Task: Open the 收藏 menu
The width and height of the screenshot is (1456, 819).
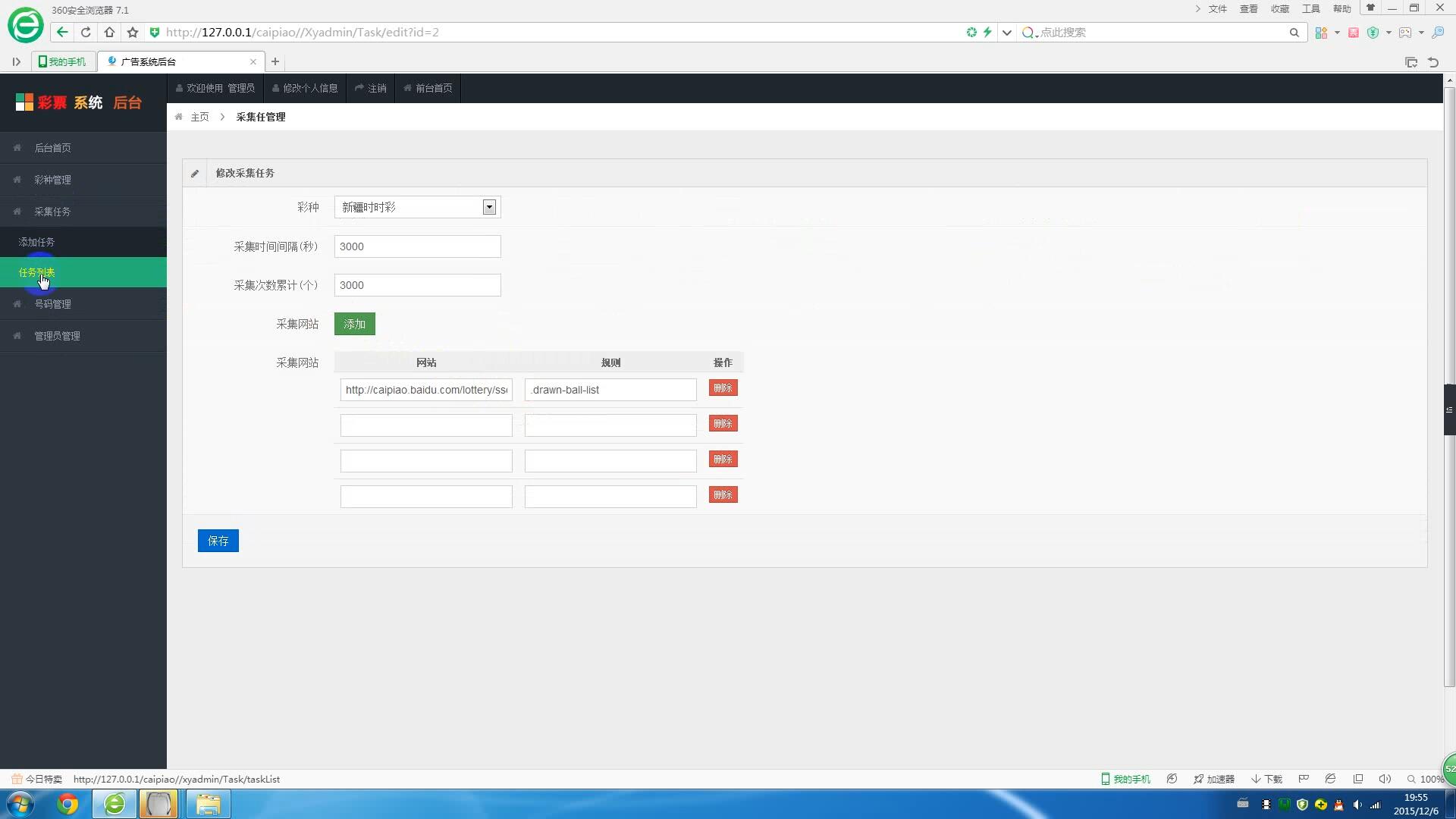Action: point(1280,9)
